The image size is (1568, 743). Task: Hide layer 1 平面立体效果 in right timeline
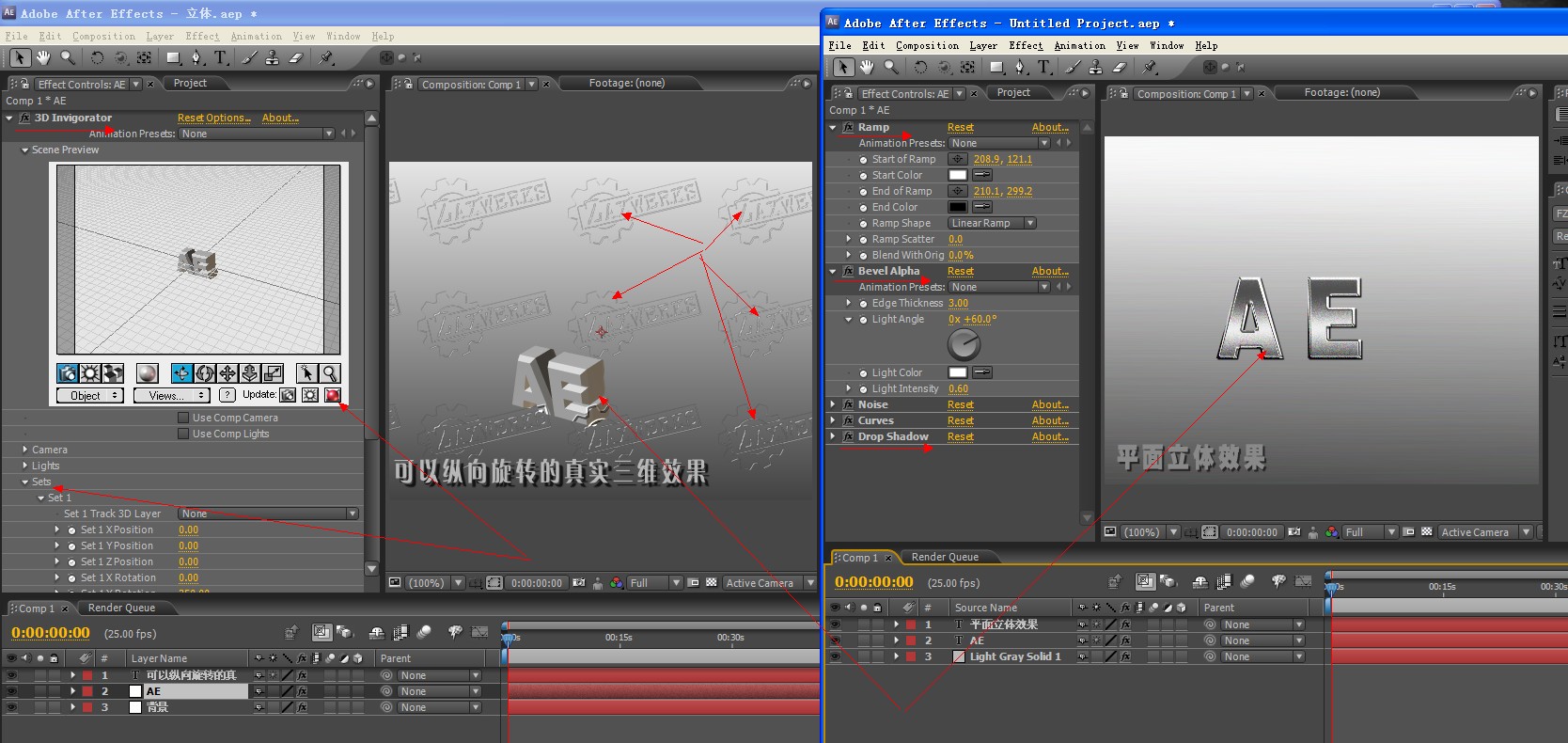point(834,624)
